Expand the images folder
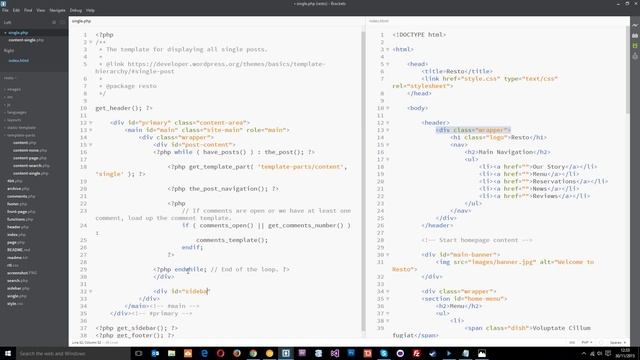 click(14, 89)
